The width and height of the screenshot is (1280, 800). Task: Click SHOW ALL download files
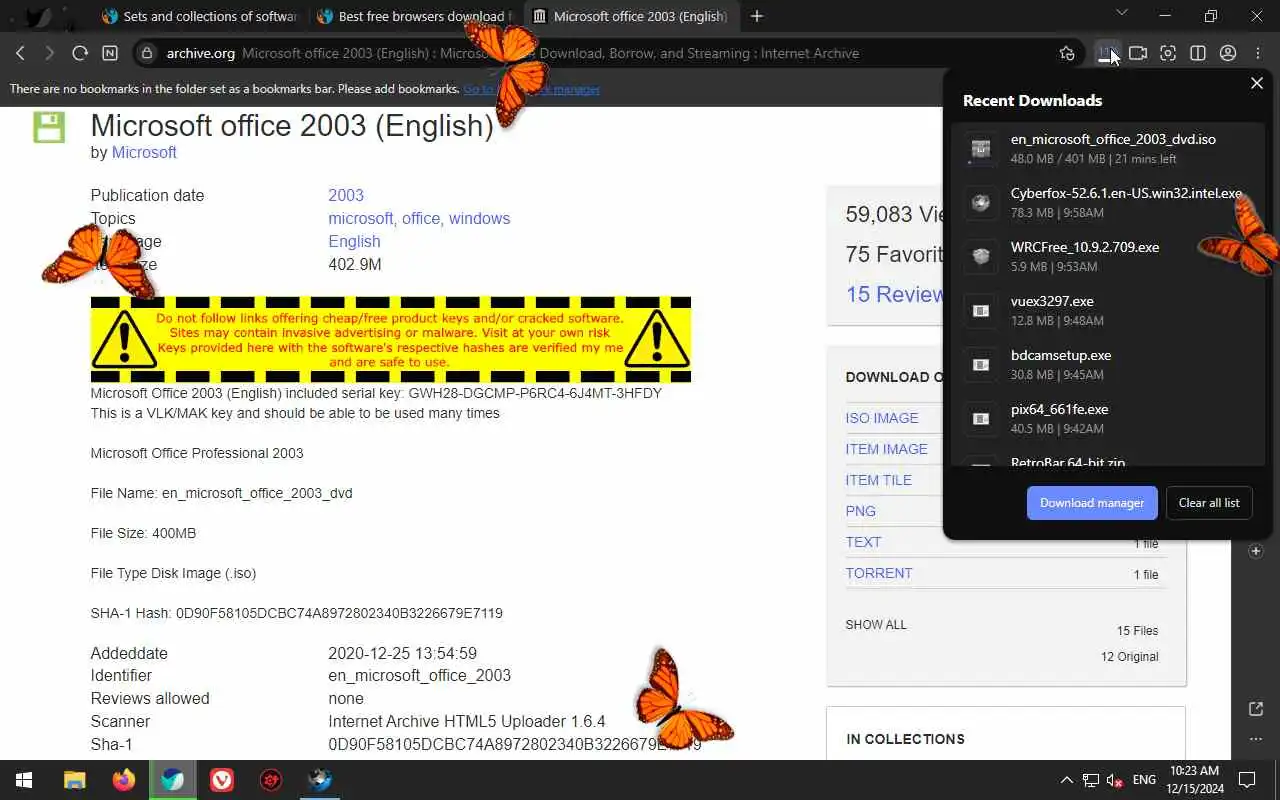876,624
